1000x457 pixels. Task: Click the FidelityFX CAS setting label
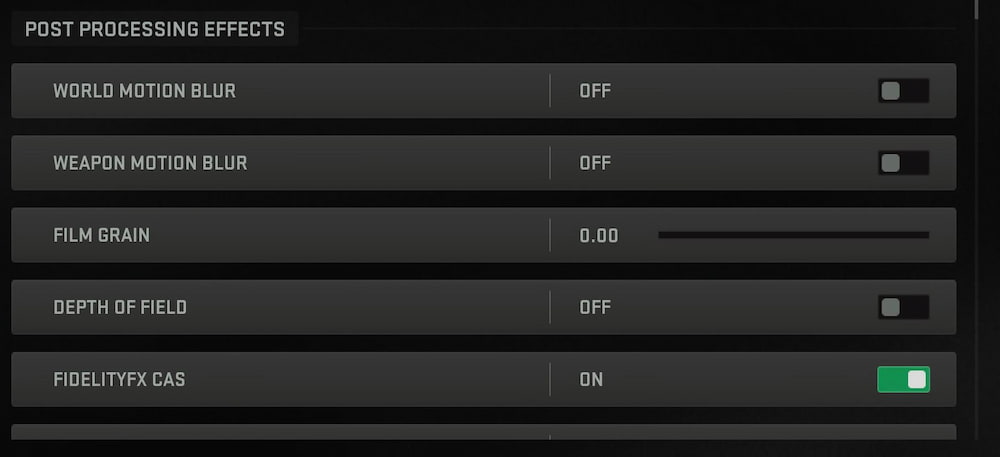point(119,379)
